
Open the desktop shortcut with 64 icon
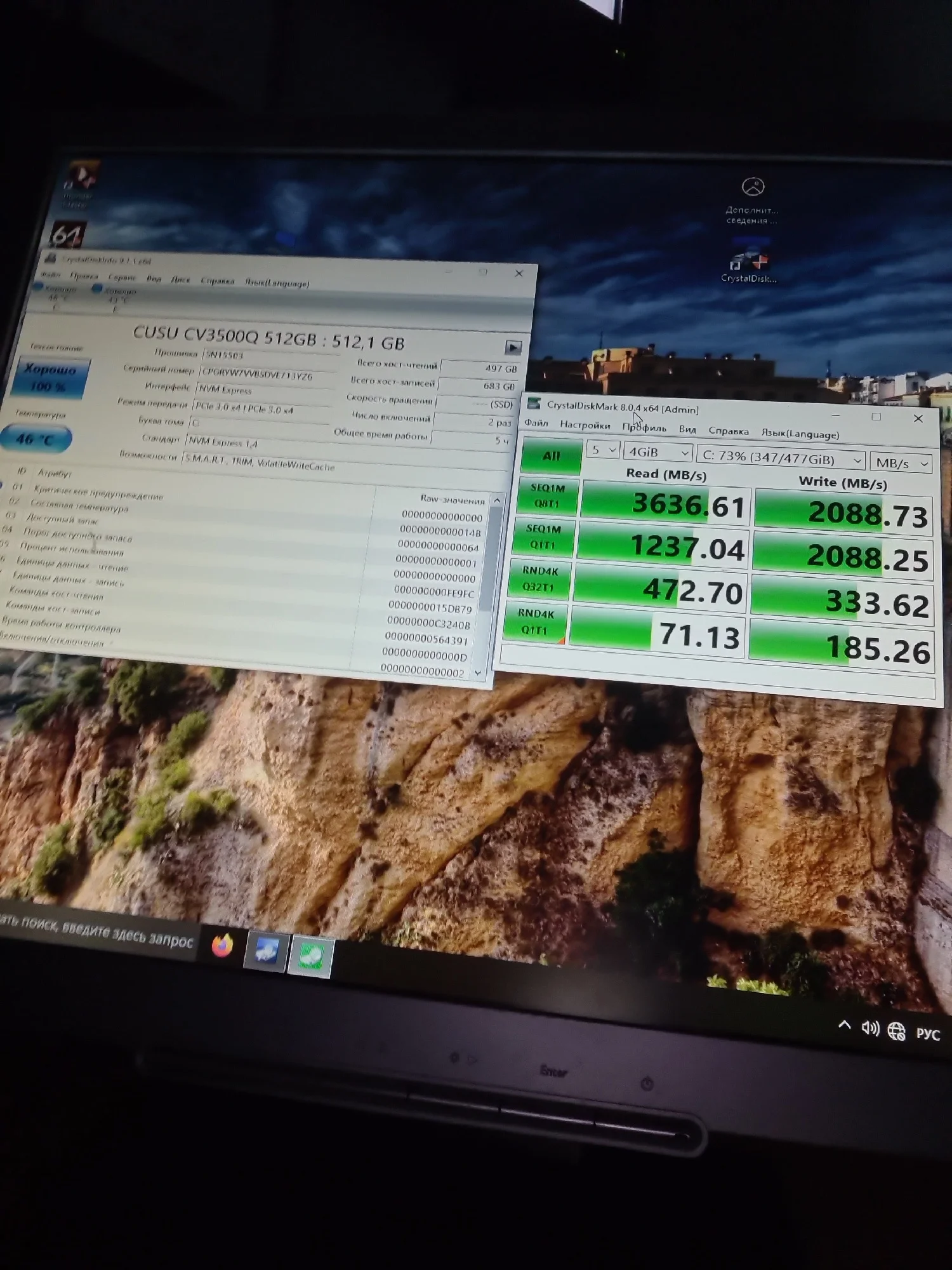coord(67,234)
